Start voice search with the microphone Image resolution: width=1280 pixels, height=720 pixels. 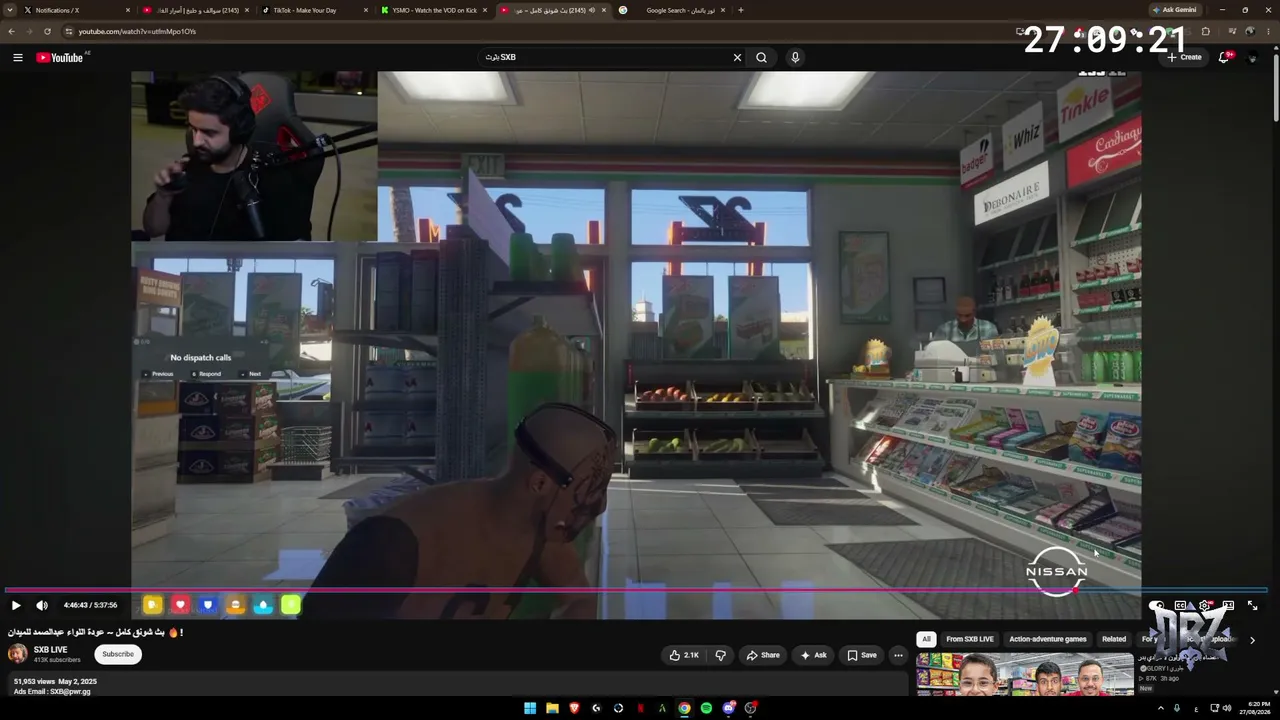pyautogui.click(x=795, y=57)
